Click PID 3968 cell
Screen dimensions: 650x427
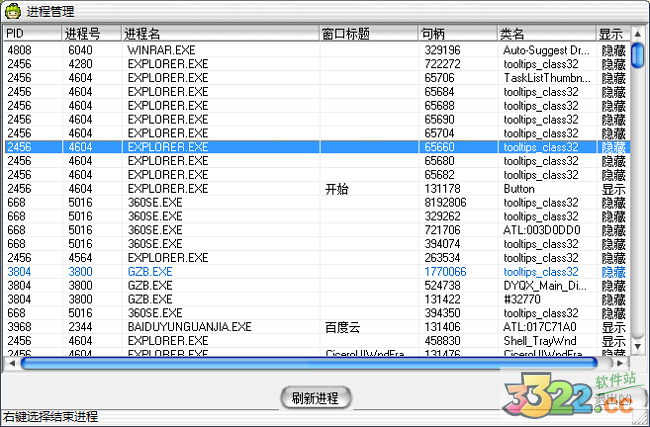19,327
